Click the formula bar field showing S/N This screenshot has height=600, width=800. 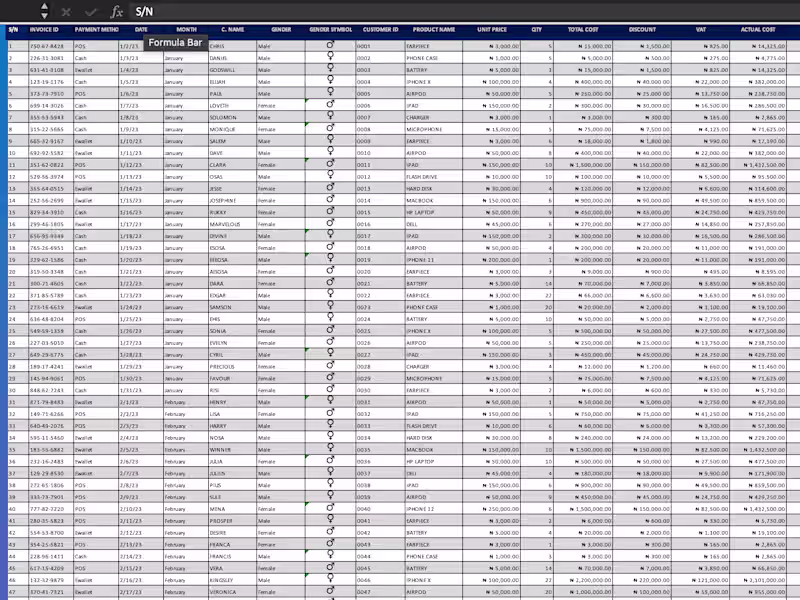[464, 12]
